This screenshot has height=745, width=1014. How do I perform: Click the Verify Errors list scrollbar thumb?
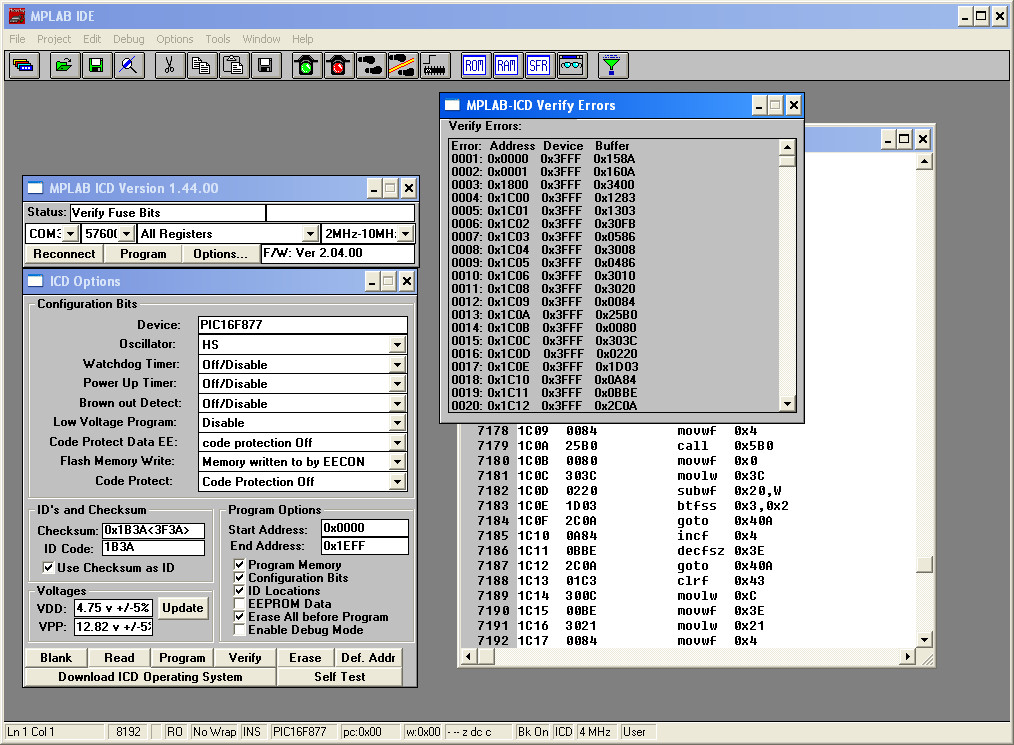(787, 160)
